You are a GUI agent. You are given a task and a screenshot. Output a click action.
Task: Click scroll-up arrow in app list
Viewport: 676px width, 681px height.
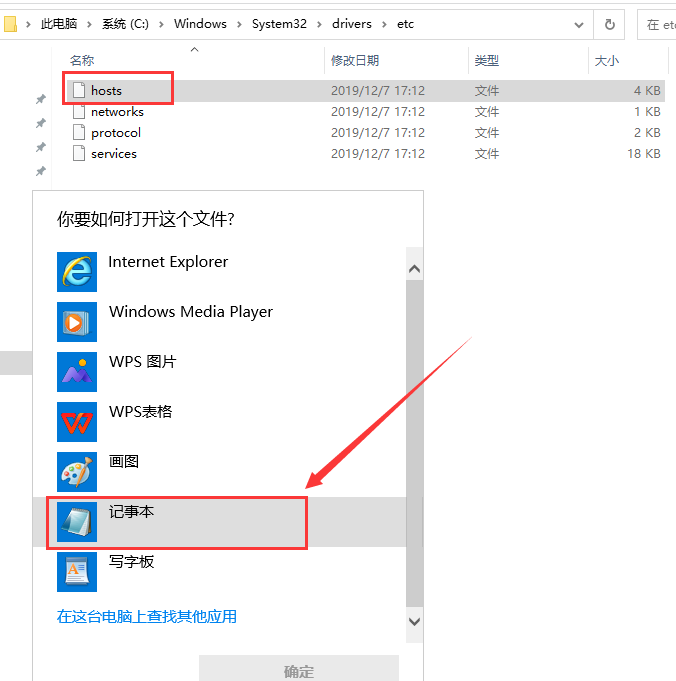pyautogui.click(x=414, y=269)
